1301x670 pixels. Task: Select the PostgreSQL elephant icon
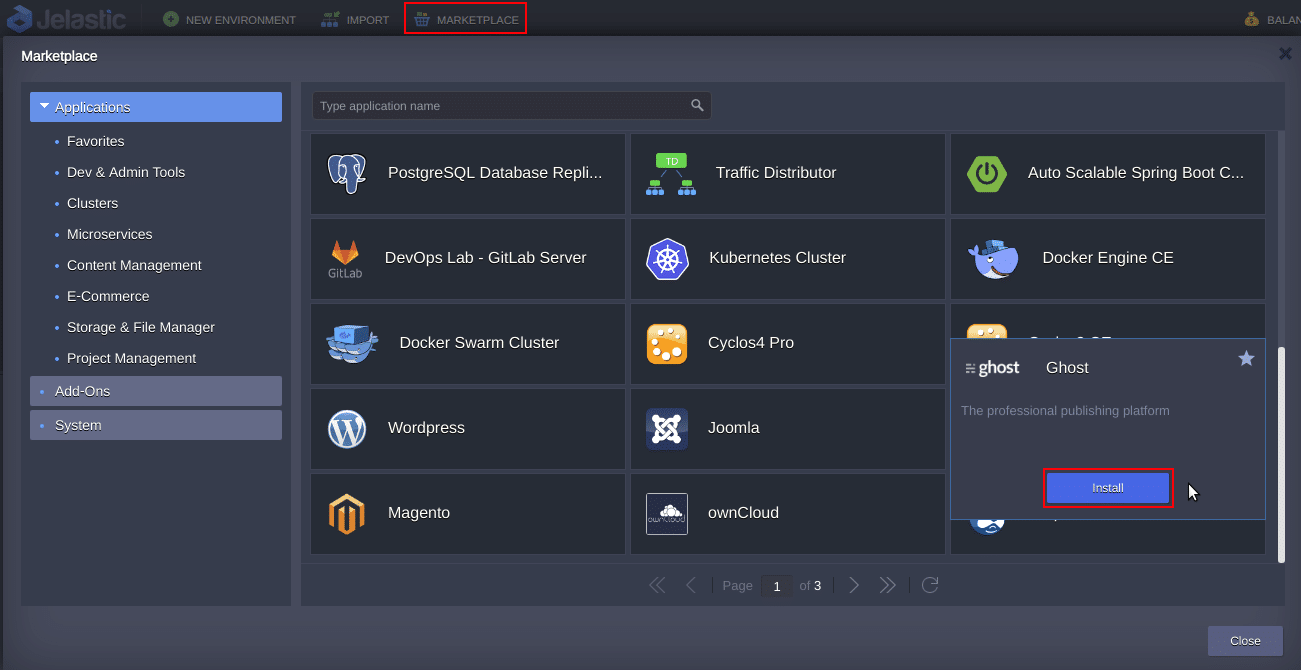347,174
